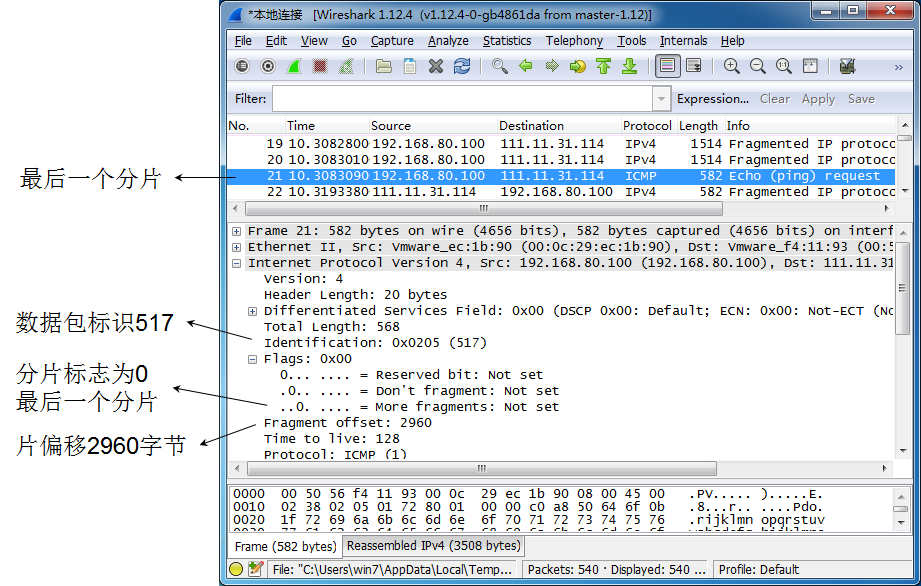Sort by the Length column header
Screen dimensions: 921x586
(701, 126)
